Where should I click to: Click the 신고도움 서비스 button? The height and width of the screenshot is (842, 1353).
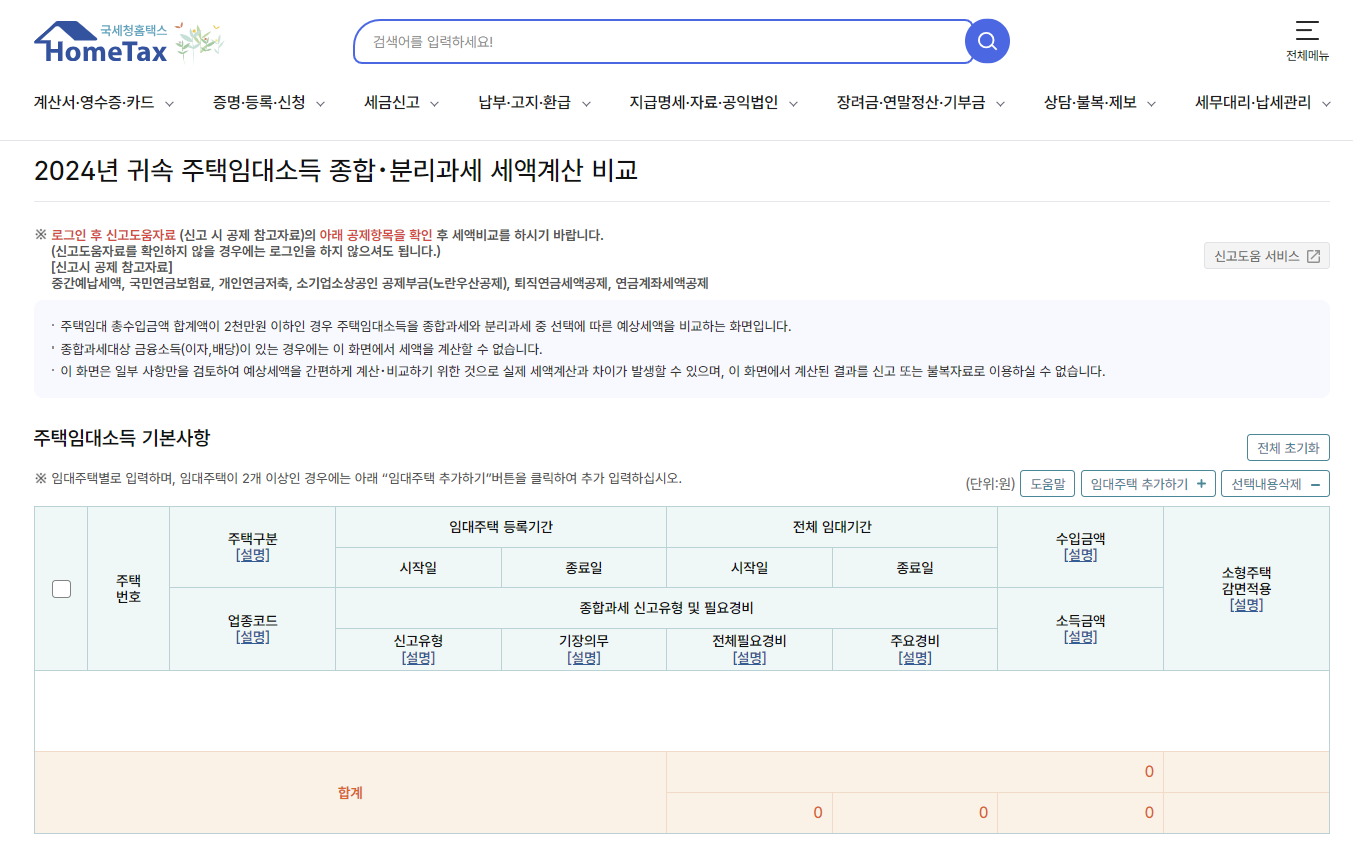[1266, 256]
